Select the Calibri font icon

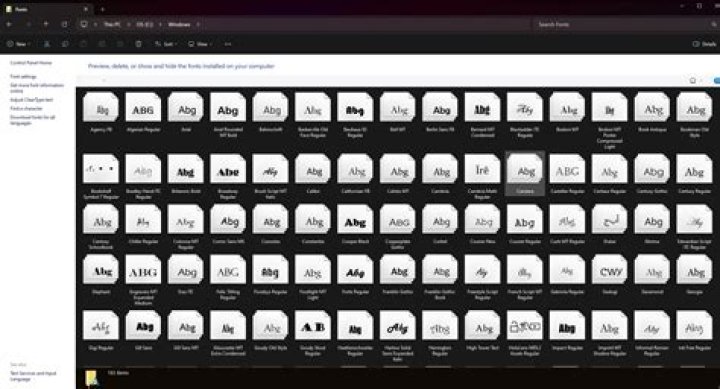[x=313, y=169]
